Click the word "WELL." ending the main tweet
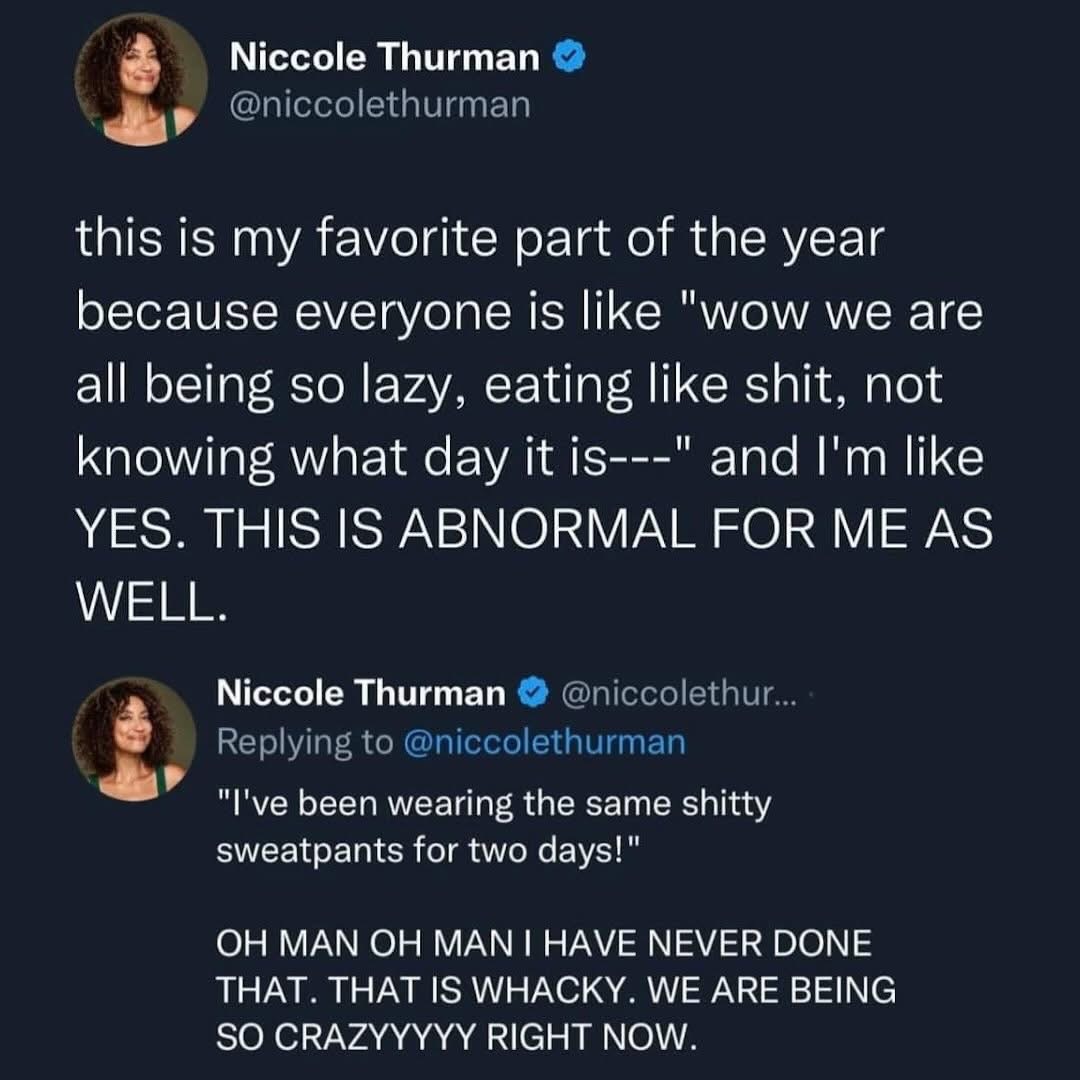 pyautogui.click(x=146, y=602)
